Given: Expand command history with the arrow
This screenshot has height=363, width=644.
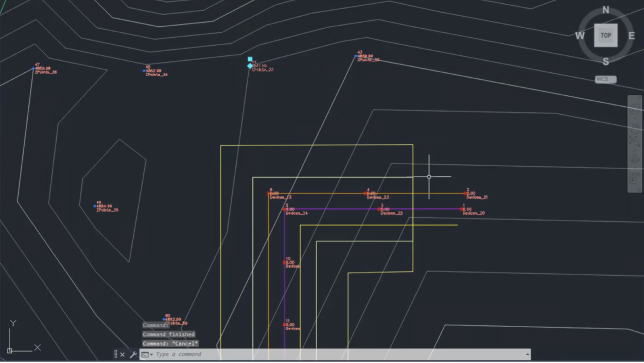Looking at the screenshot, I should coord(527,354).
